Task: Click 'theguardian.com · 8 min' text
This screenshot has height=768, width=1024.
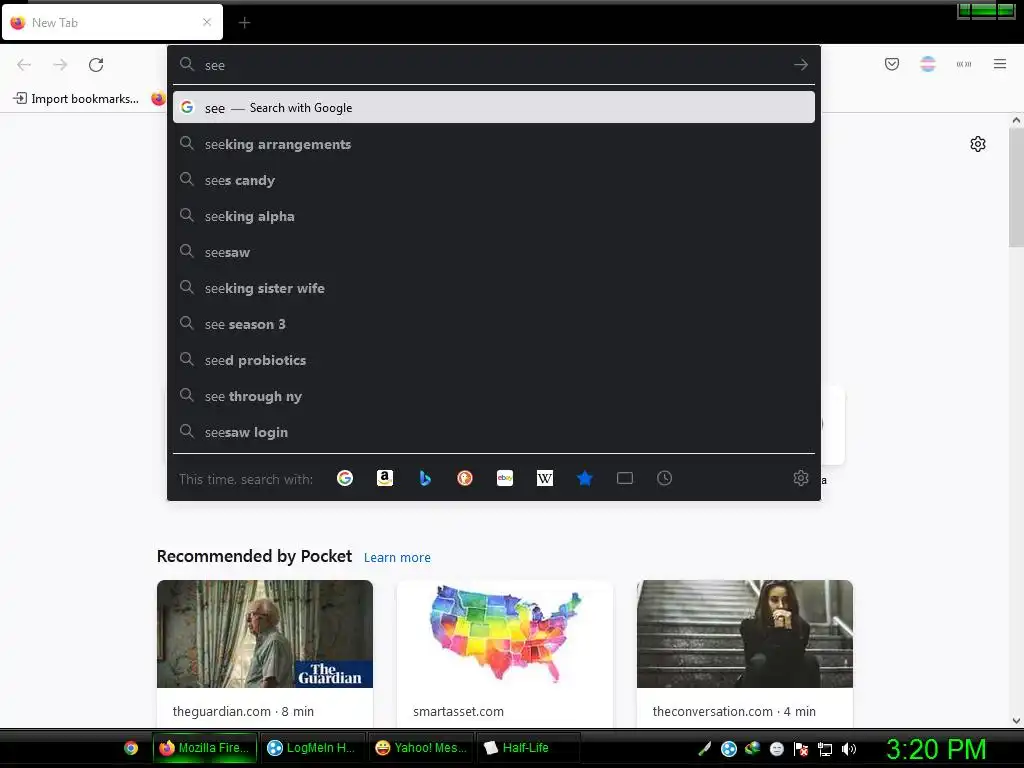Action: [243, 711]
